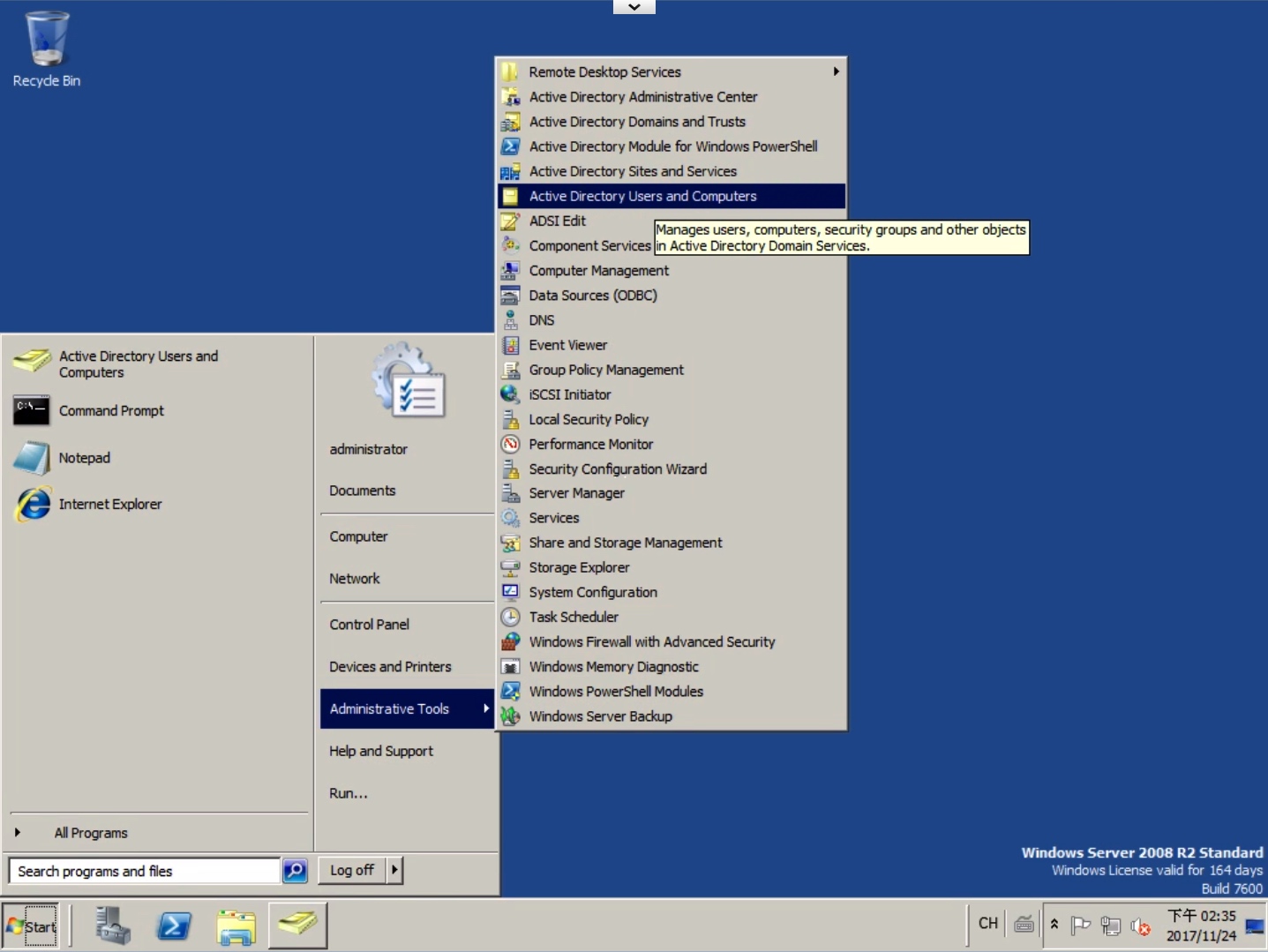Click the Data Sources (ODBC) icon
Screen dimensions: 1268x952
pos(510,295)
